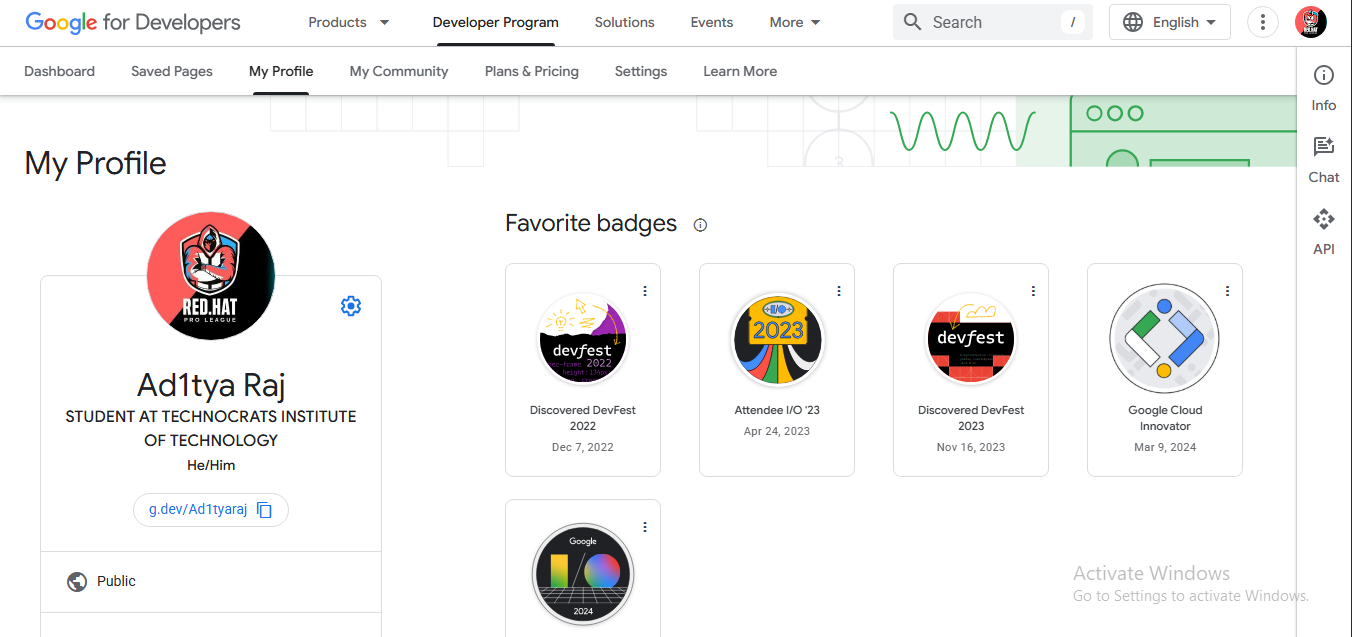The width and height of the screenshot is (1352, 637).
Task: Click the Favorite badges info icon
Action: click(x=700, y=225)
